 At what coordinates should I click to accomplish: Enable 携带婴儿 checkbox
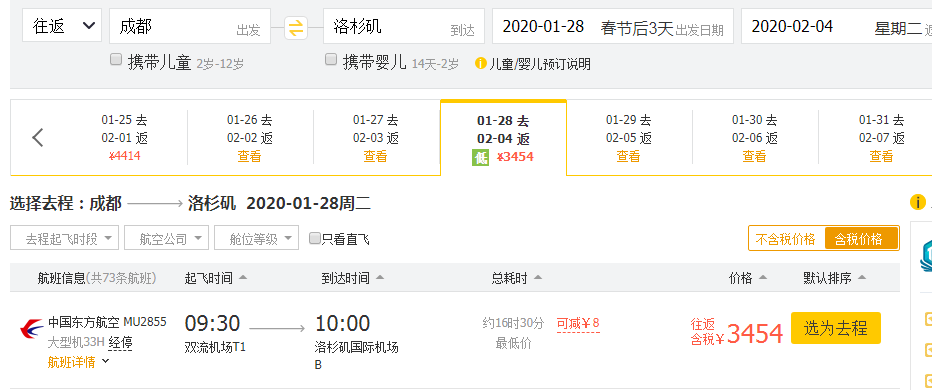coord(331,59)
